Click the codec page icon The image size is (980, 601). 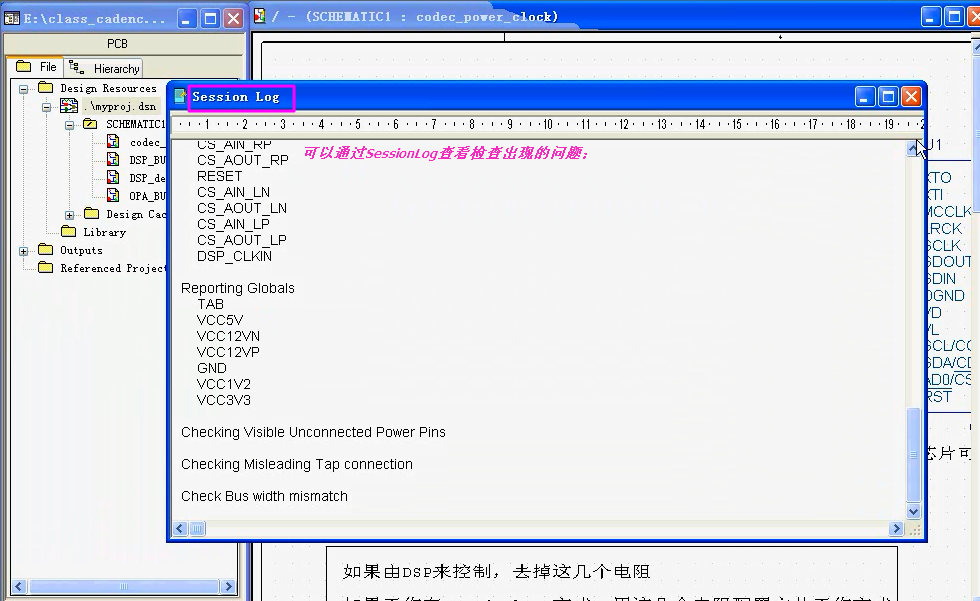(x=113, y=142)
